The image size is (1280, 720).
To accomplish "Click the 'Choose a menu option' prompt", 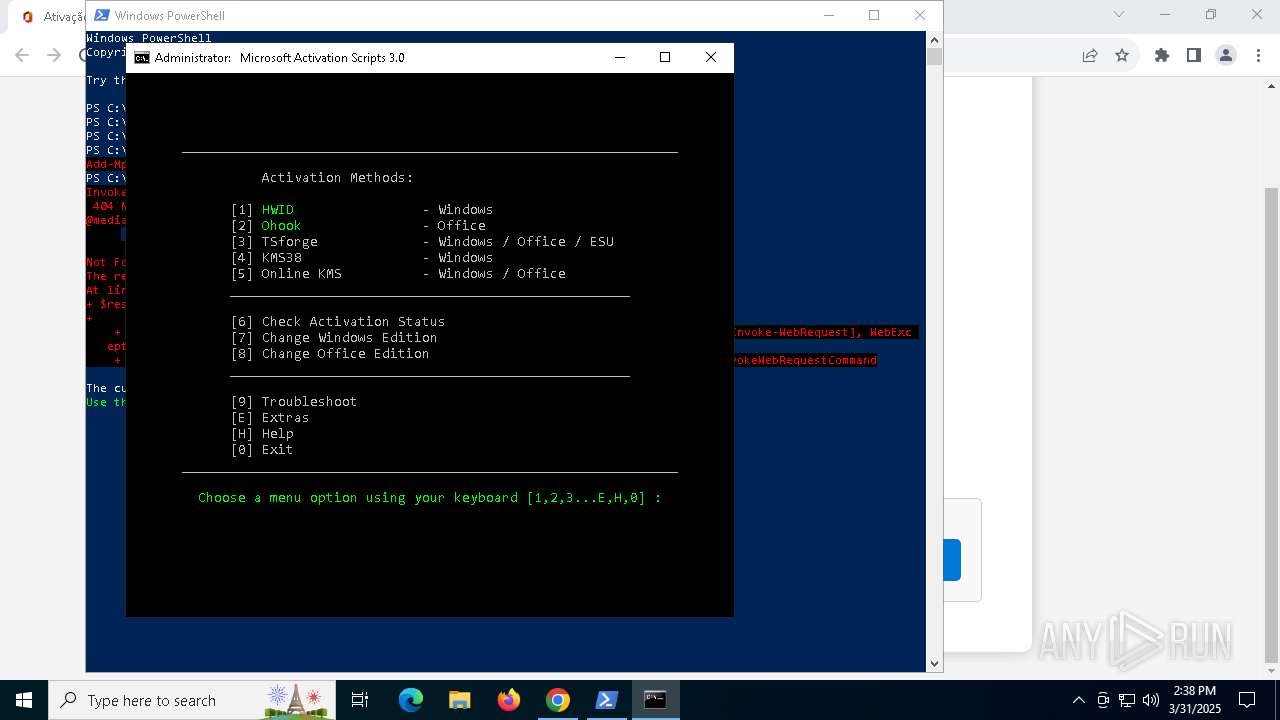I will (430, 498).
